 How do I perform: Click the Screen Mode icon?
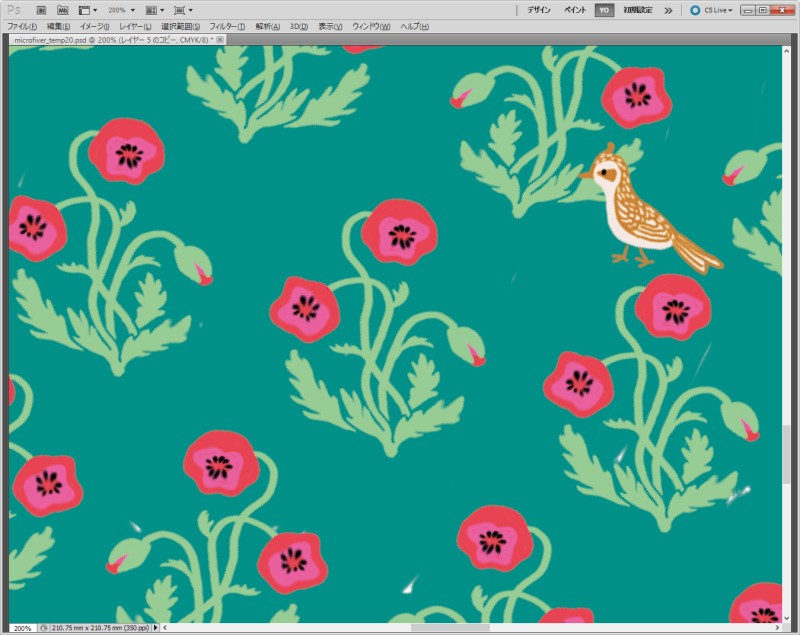[x=180, y=9]
